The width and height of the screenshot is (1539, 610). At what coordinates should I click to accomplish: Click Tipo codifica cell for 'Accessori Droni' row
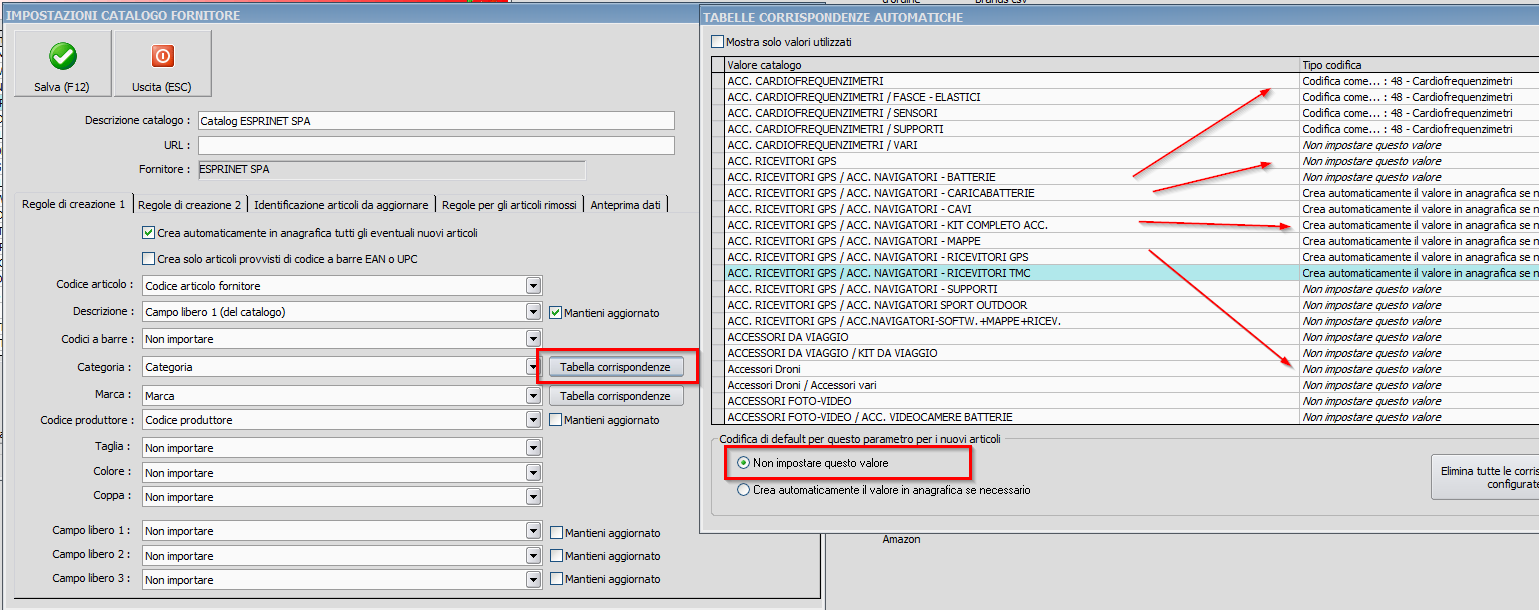pyautogui.click(x=1419, y=369)
